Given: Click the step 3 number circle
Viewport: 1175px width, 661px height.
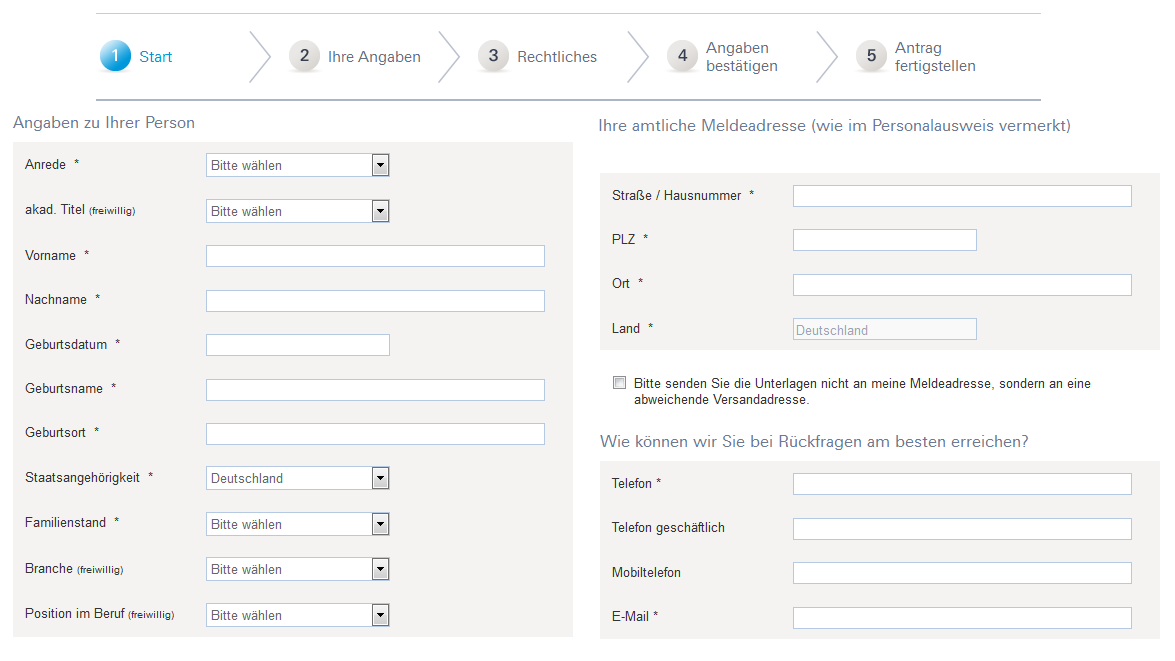Looking at the screenshot, I should point(493,55).
